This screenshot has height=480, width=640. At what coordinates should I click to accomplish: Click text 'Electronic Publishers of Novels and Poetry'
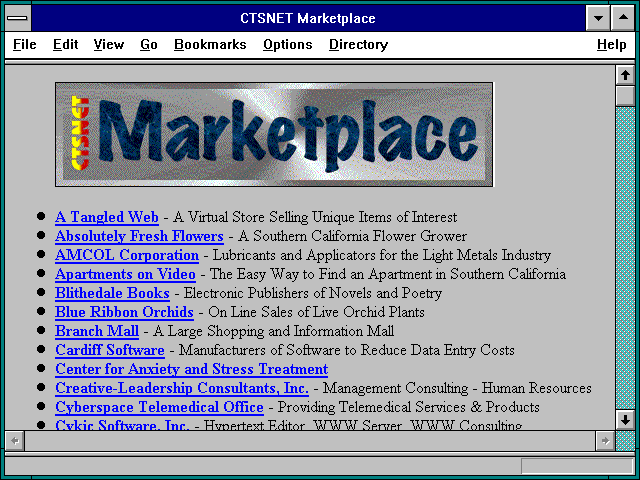(x=313, y=293)
